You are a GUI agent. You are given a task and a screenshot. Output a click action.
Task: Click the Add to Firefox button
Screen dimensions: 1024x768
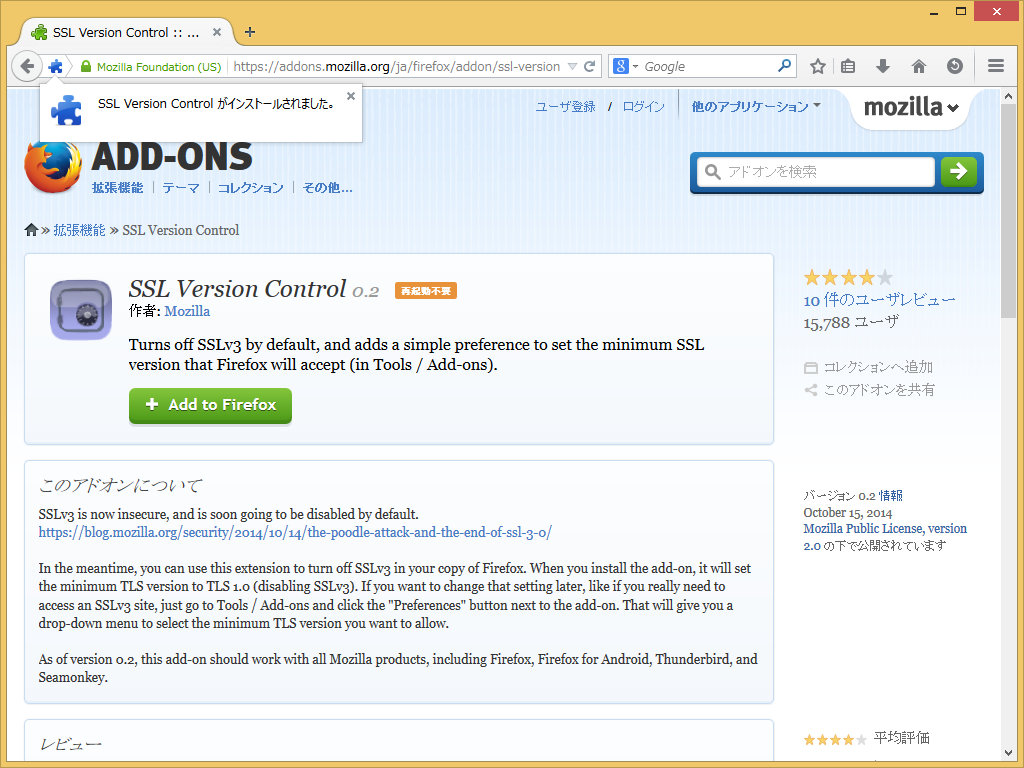[x=210, y=406]
